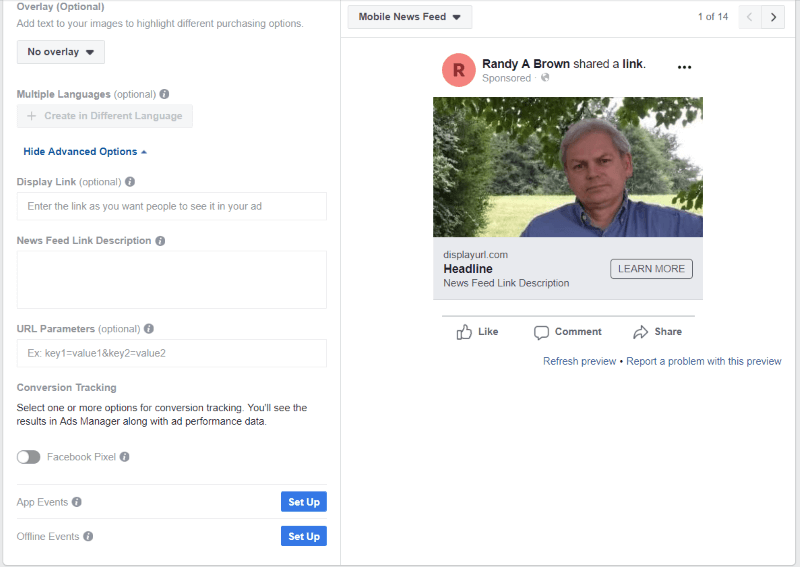Click info icon next to Multiple Languages
Image resolution: width=800 pixels, height=567 pixels.
[164, 94]
